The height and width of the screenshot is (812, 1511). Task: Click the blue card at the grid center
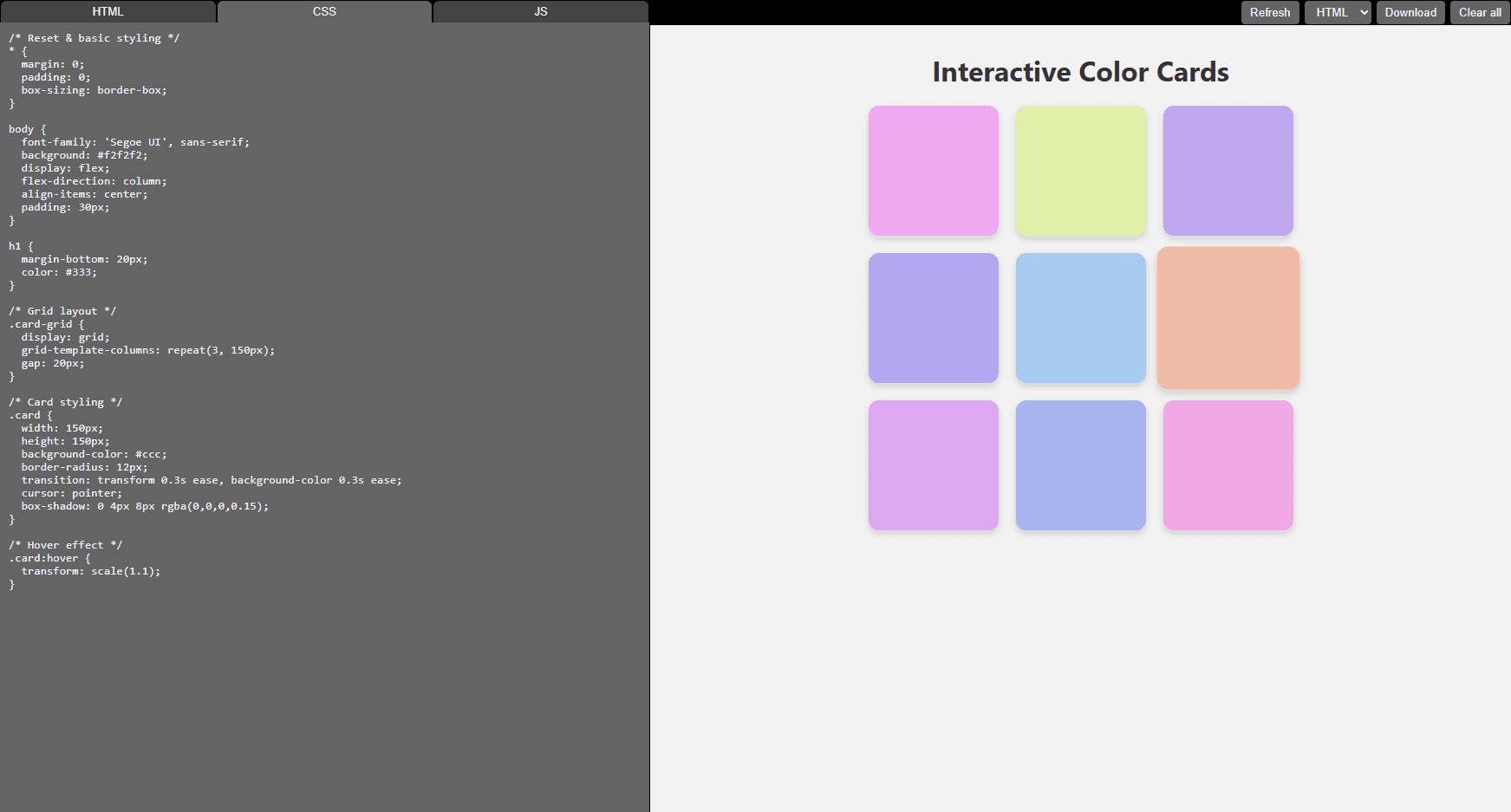[x=1080, y=317]
